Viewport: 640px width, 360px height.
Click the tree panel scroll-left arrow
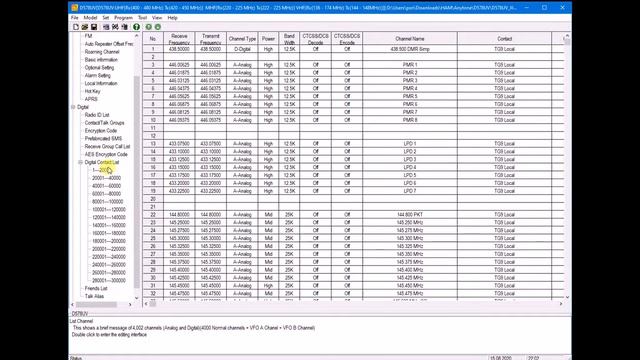coord(73,304)
